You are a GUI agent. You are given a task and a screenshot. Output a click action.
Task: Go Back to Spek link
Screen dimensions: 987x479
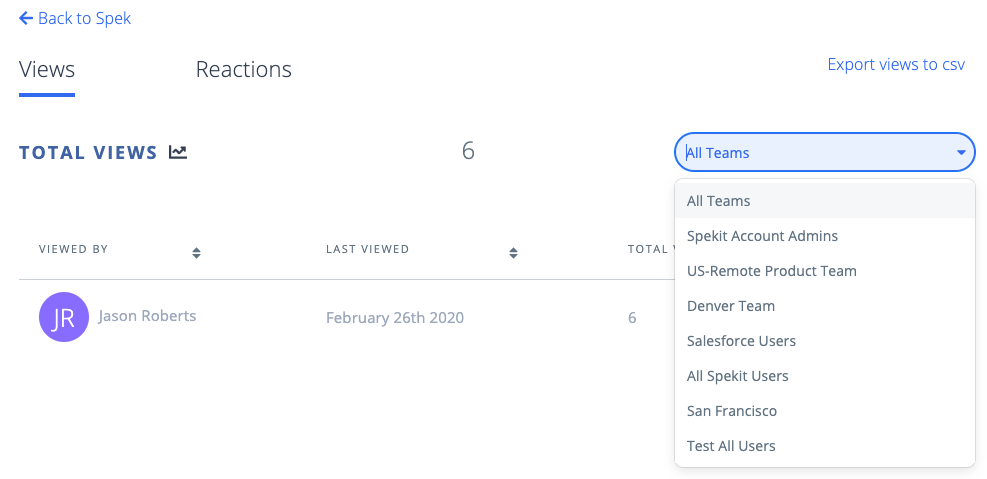75,18
